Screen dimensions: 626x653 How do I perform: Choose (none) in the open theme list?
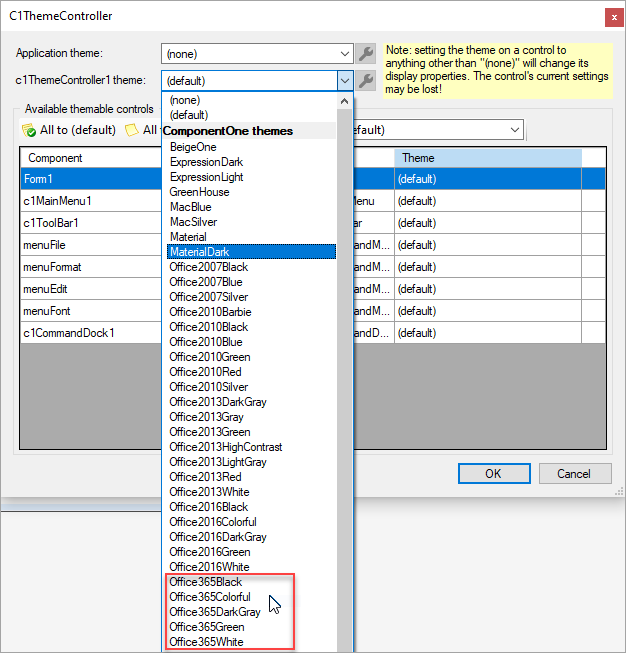[184, 100]
